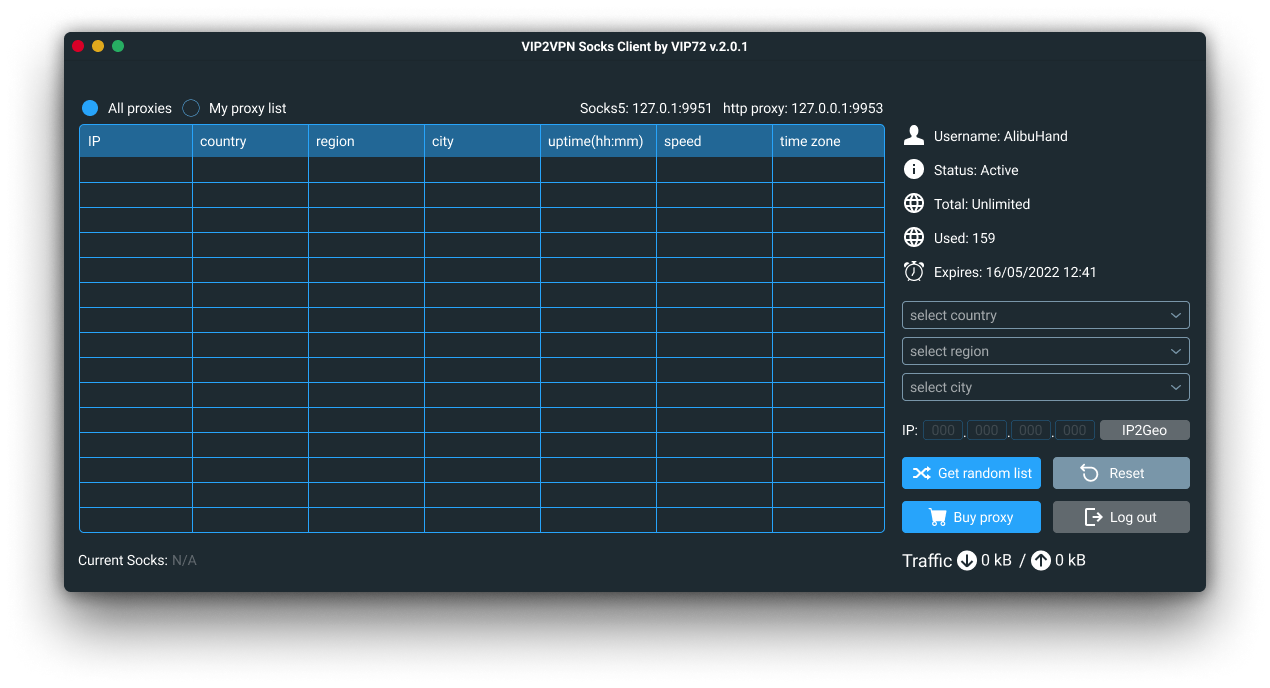Open the select country dropdown
Screen dimensions: 1270x688
[x=1046, y=315]
